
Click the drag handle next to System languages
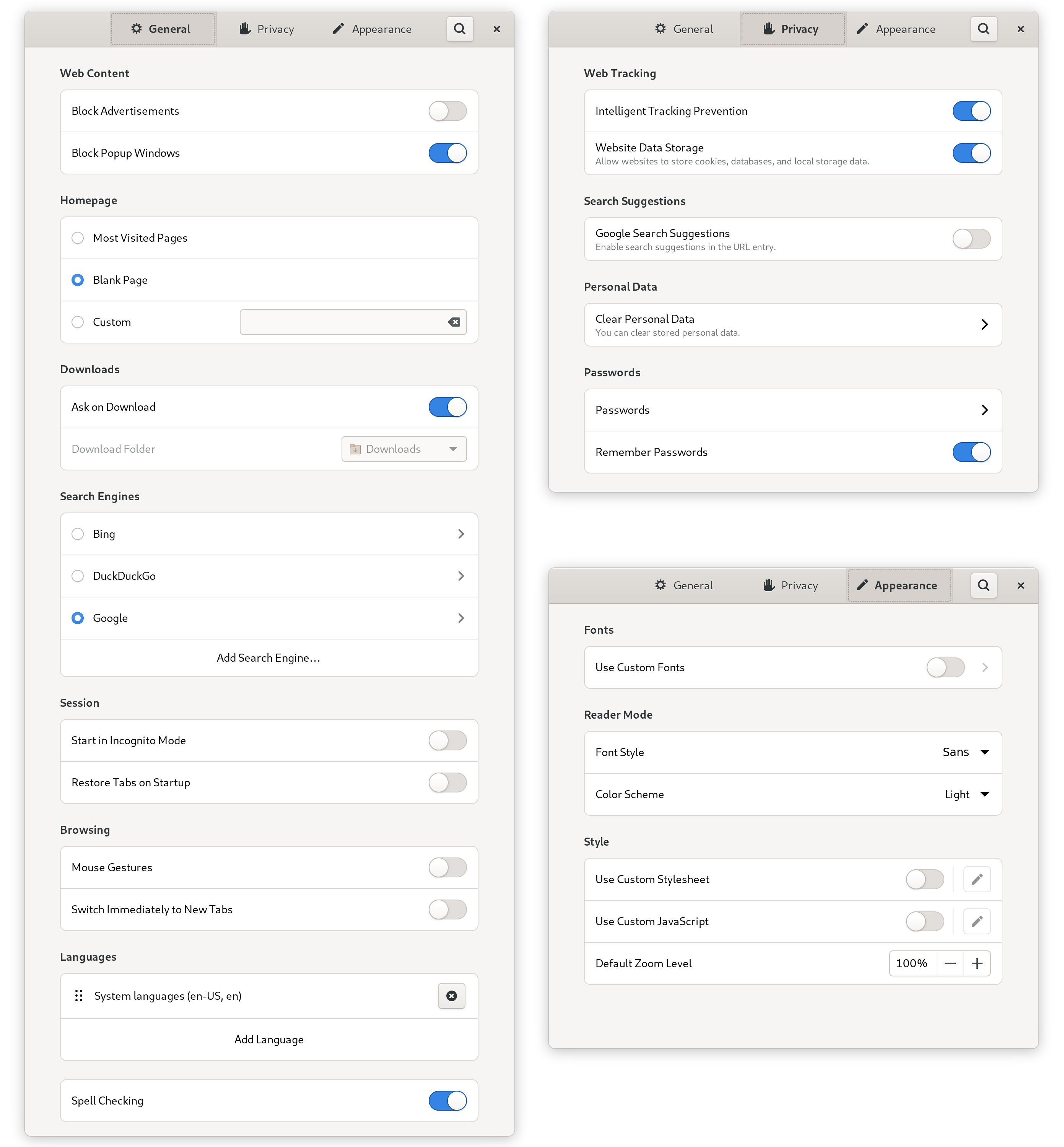(79, 996)
